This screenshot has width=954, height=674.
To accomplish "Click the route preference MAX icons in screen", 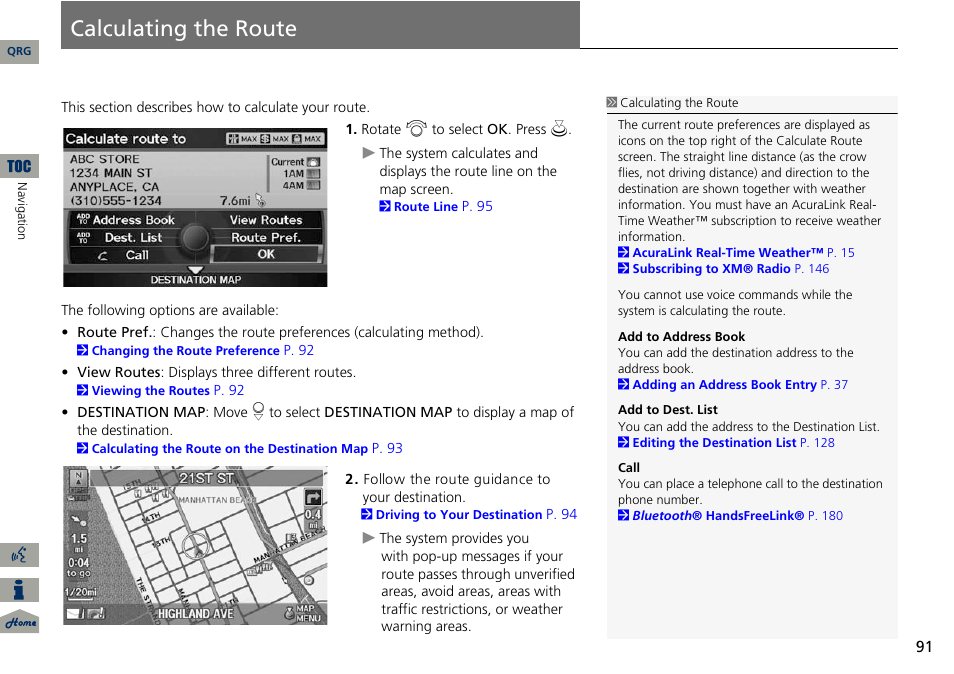I will [274, 139].
